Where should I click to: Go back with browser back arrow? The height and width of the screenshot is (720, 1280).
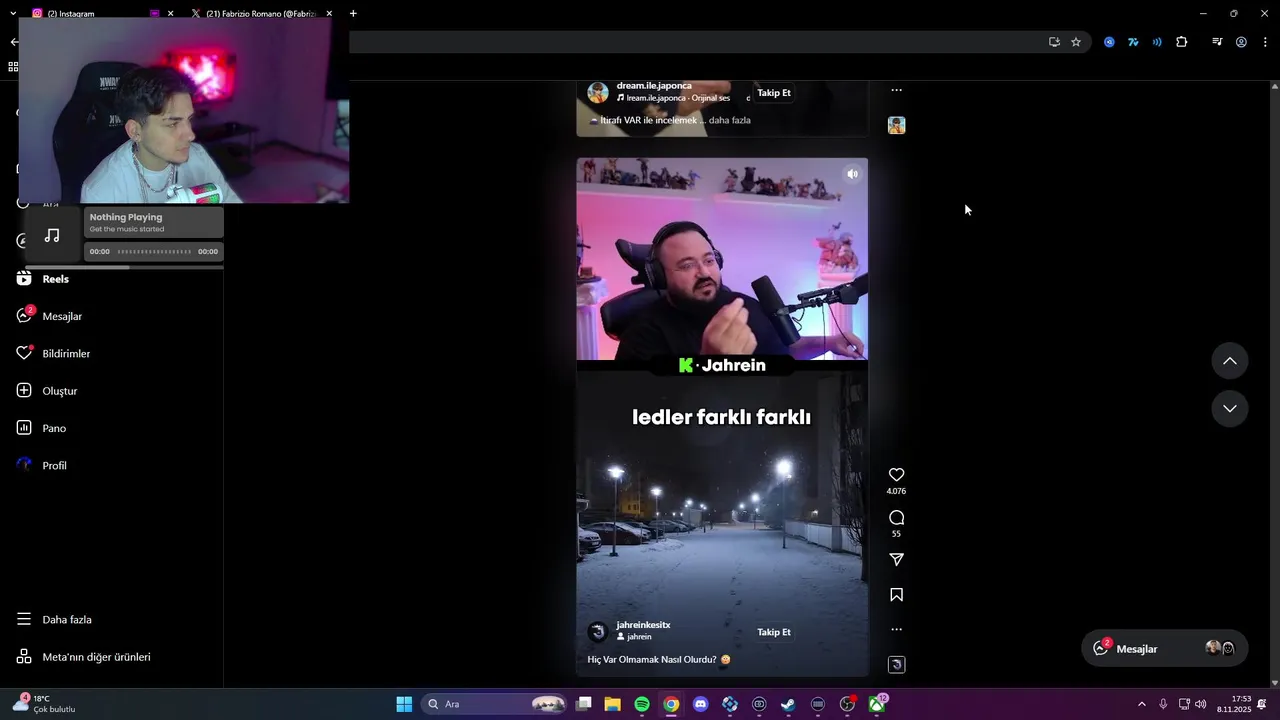[14, 42]
